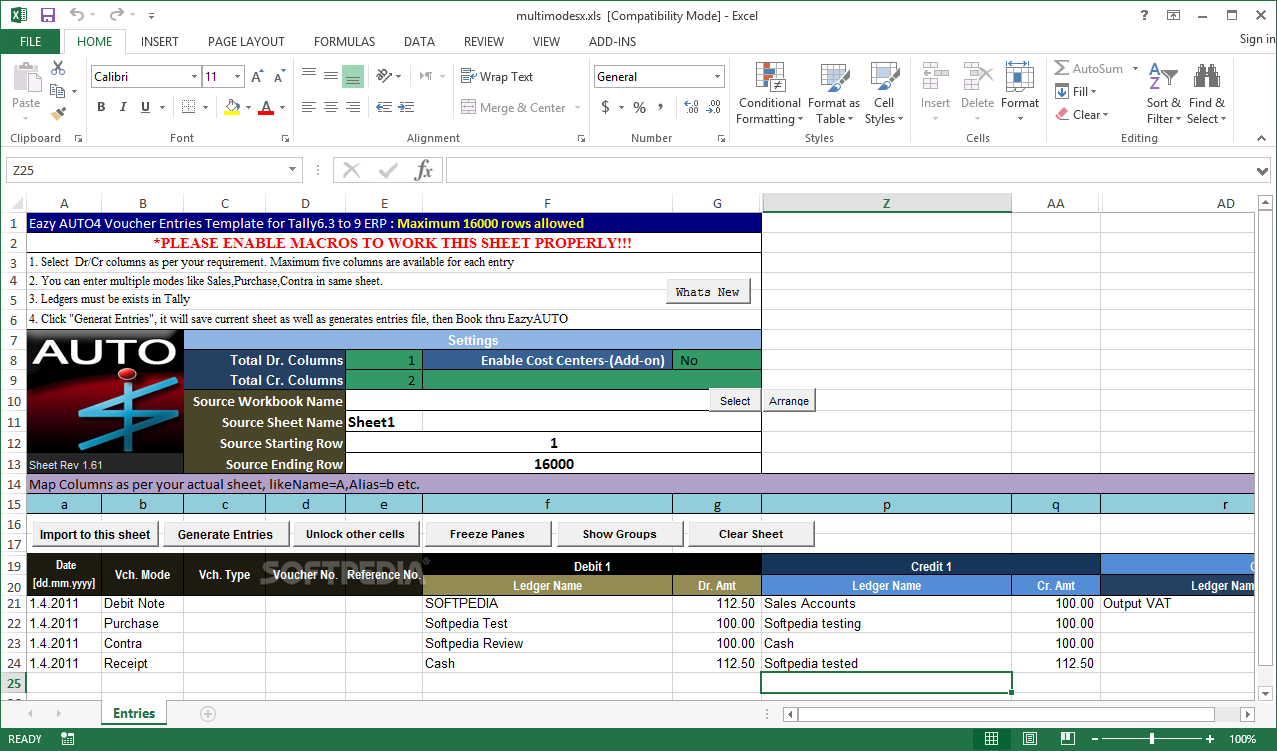Open the Clear dropdown

coord(1082,115)
